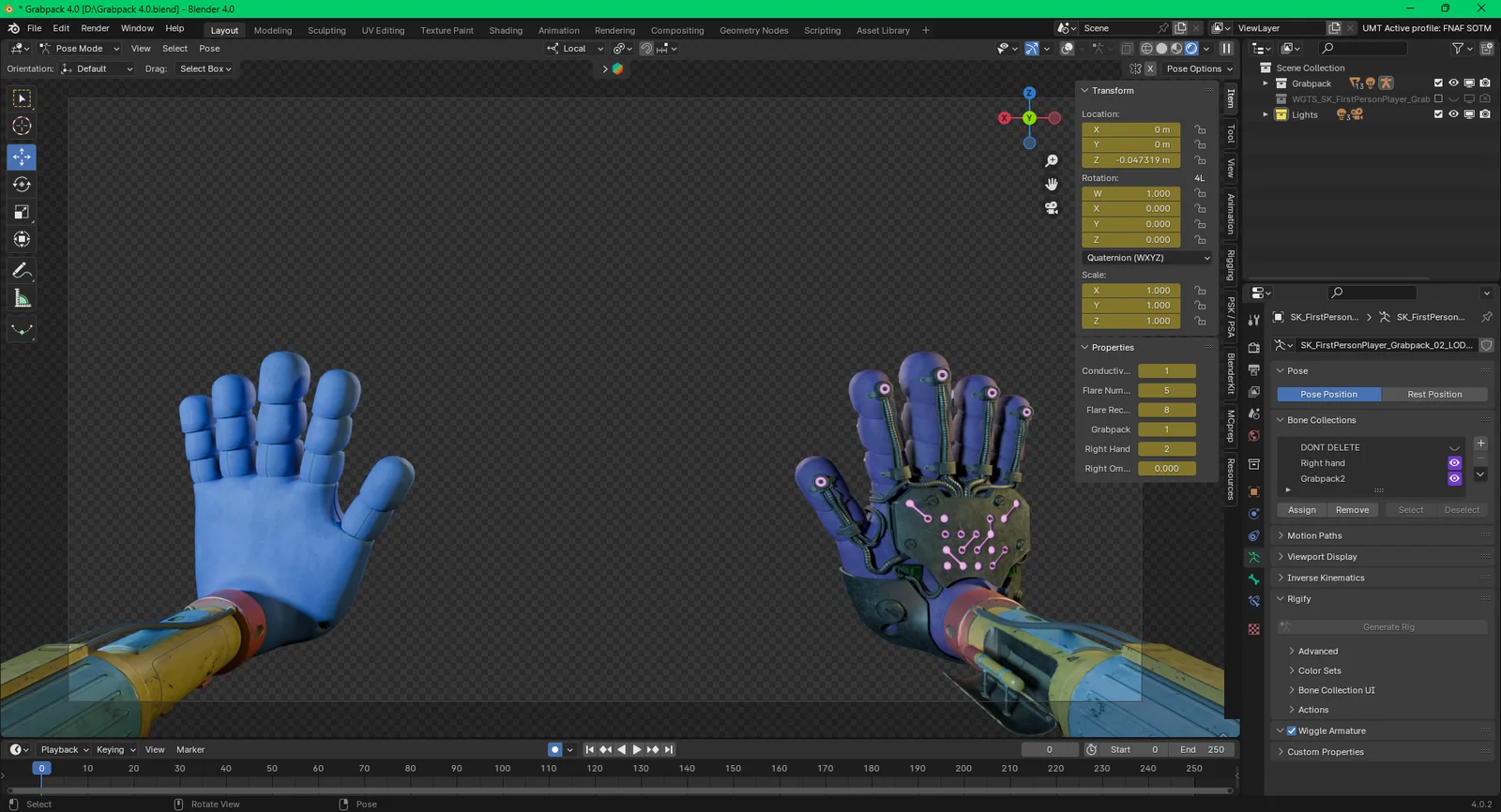Switch to the Sculpting workspace tab
Screen dimensions: 1501x812
pos(326,30)
